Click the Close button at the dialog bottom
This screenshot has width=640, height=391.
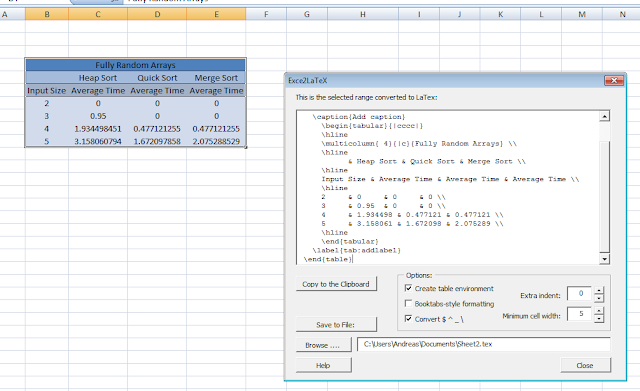(x=585, y=365)
